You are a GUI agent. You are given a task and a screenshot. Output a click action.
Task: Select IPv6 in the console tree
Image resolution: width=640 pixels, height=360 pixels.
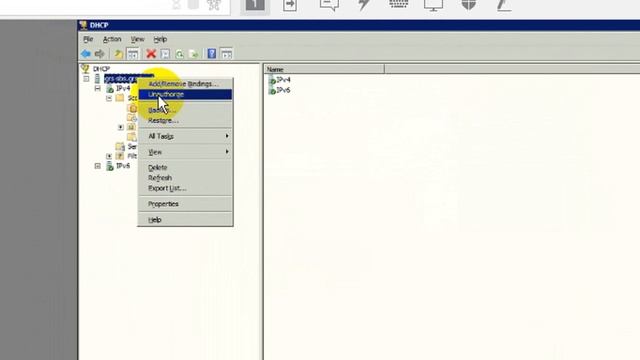click(x=123, y=166)
